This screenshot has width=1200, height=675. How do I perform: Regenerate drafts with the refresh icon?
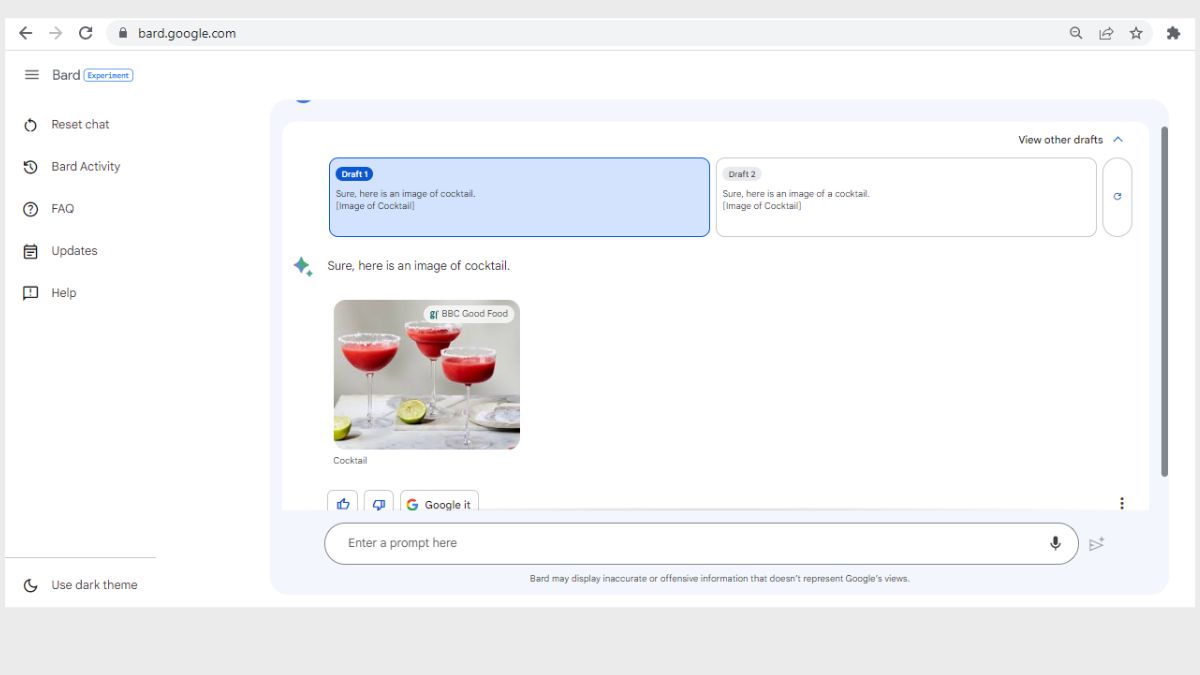click(x=1117, y=197)
